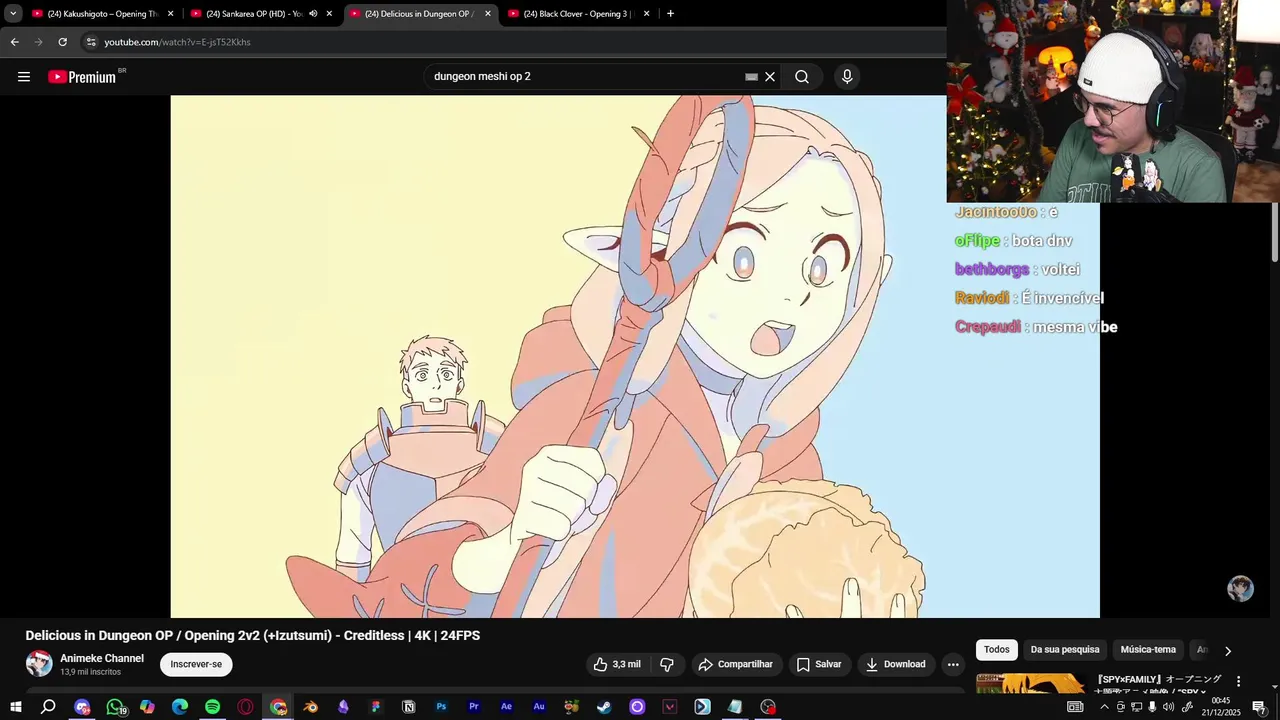Open Adobe Audition from the taskbar
1280x720 pixels.
pos(539,707)
